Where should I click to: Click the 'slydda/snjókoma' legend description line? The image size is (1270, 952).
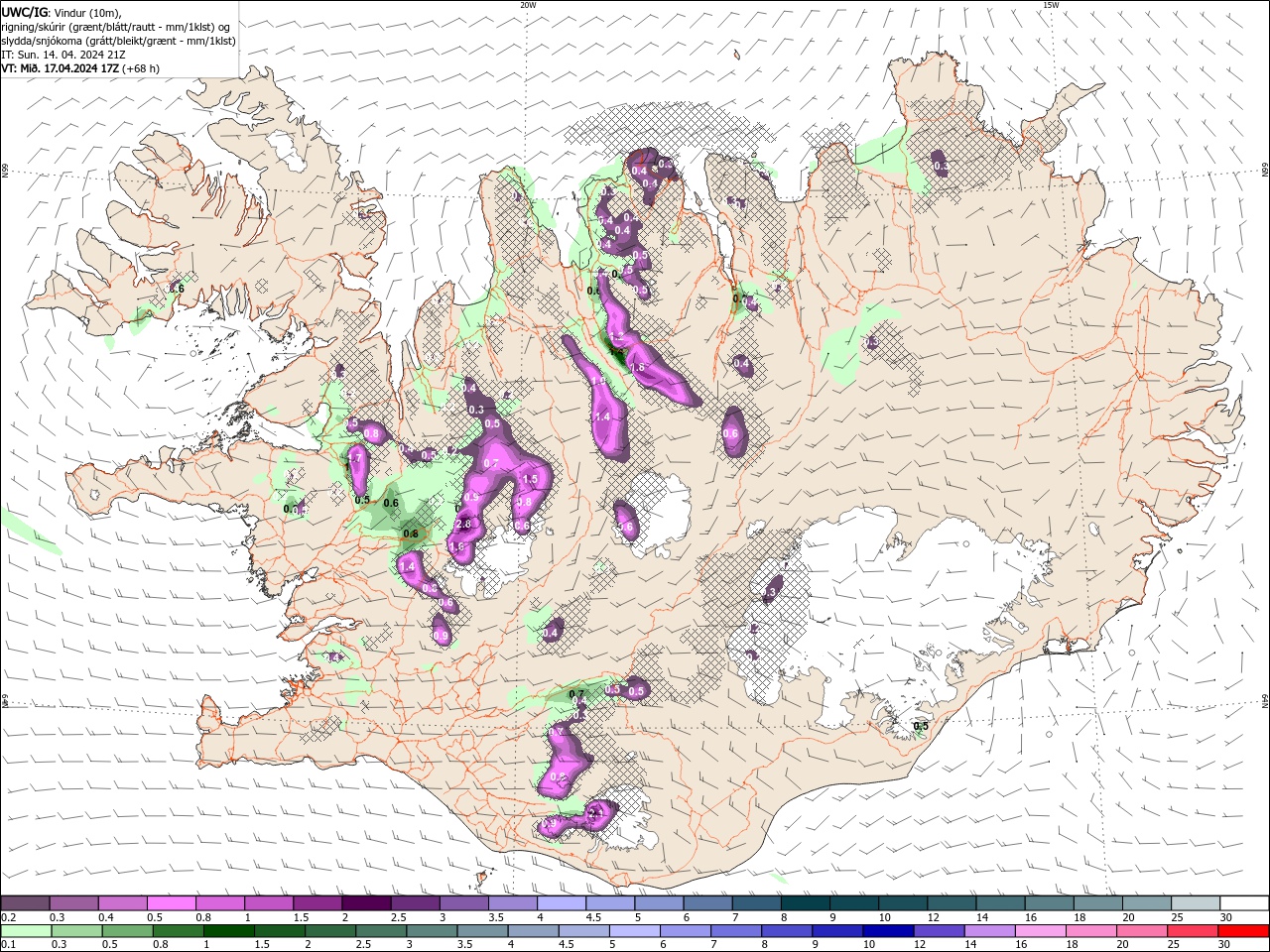[118, 41]
